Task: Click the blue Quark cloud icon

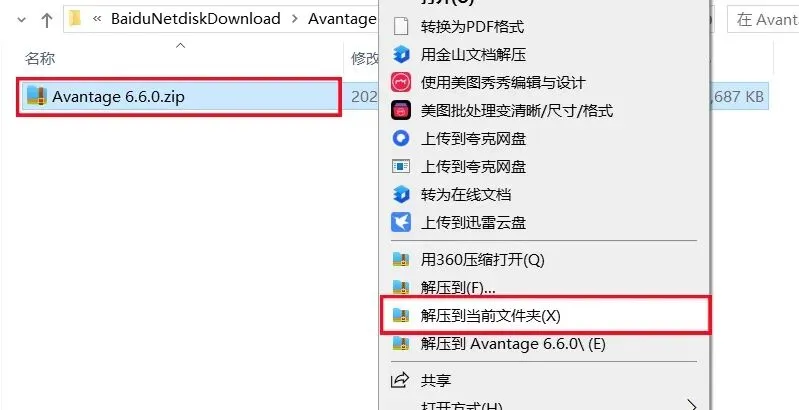Action: (401, 138)
